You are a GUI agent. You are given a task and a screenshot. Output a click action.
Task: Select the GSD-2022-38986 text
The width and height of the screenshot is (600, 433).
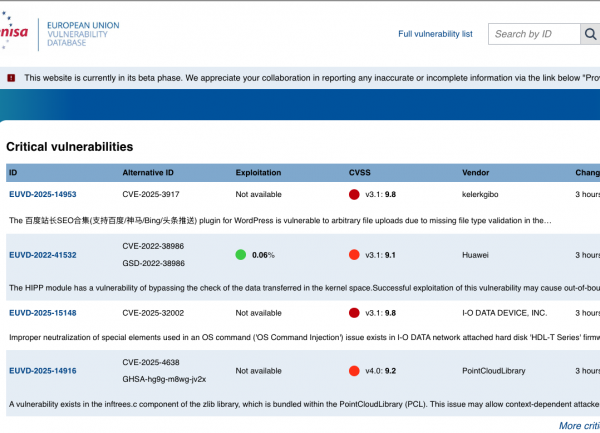153,263
